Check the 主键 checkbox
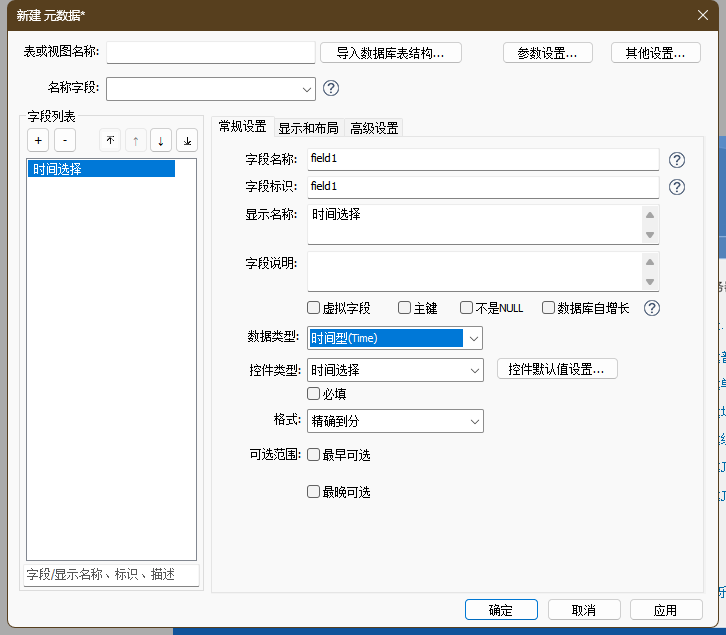 pyautogui.click(x=405, y=308)
